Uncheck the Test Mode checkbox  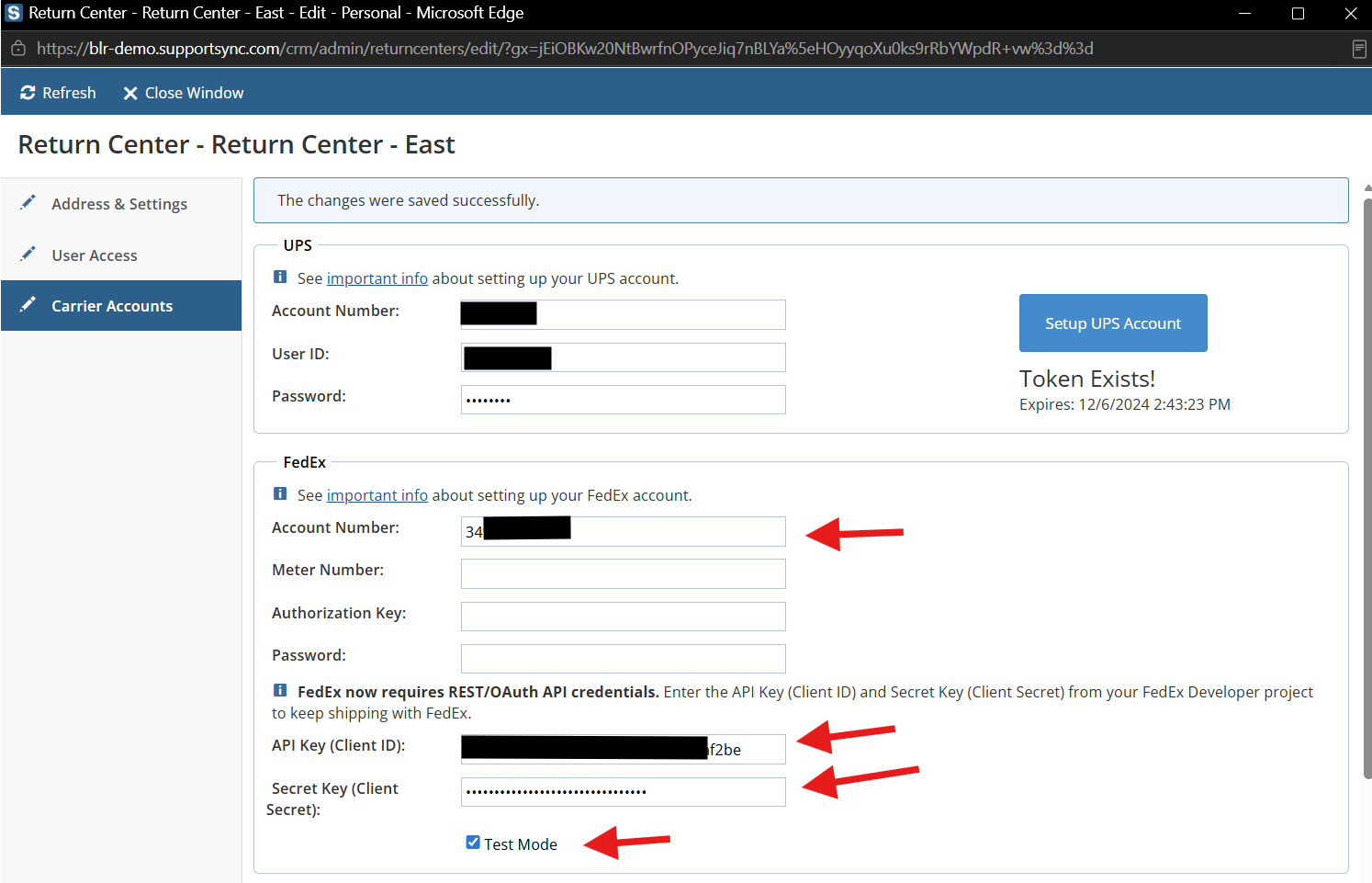[x=473, y=843]
